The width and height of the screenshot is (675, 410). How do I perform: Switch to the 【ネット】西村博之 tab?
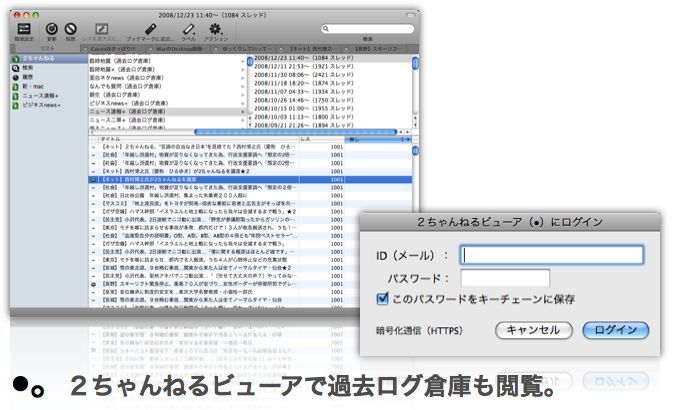[311, 49]
